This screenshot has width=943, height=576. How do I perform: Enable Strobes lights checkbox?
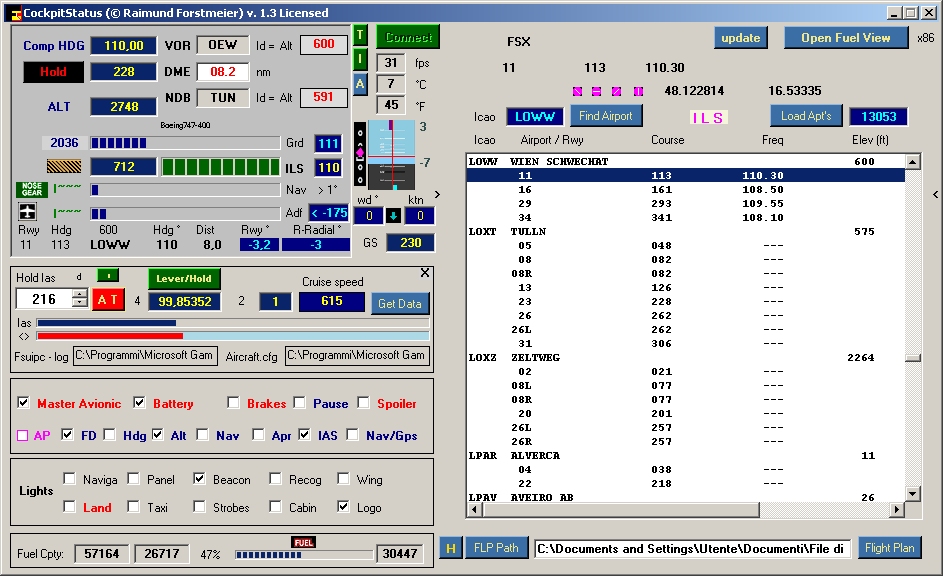click(199, 506)
